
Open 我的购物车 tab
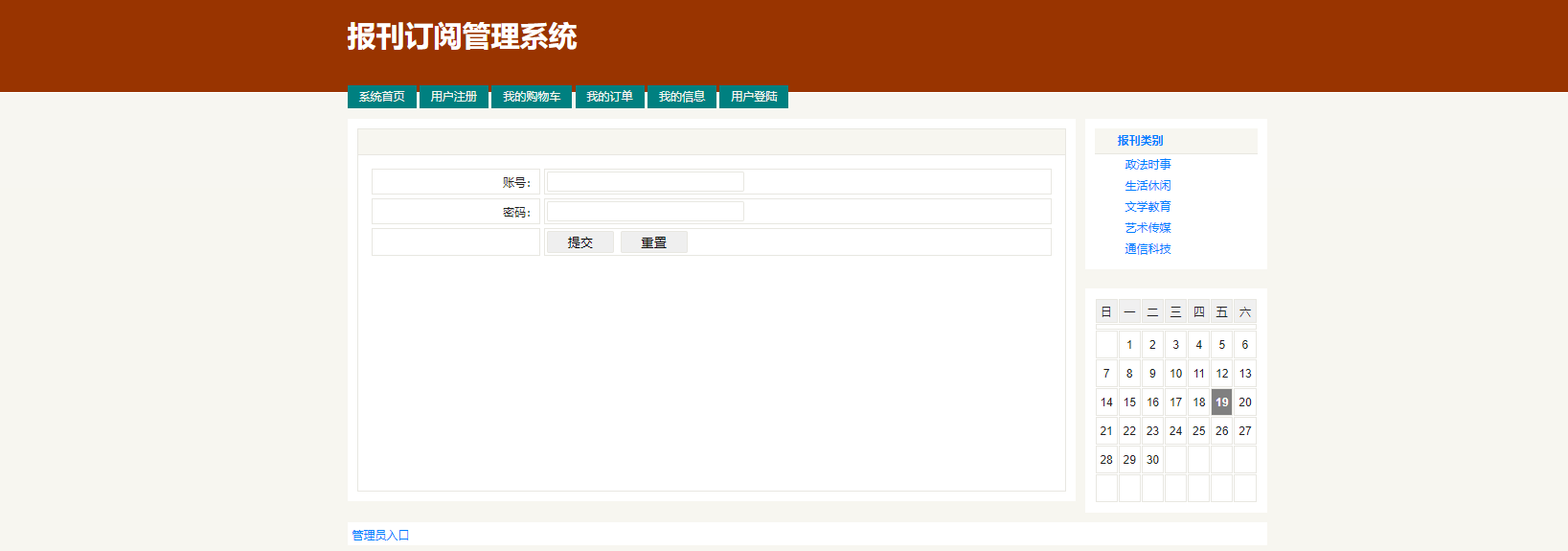click(x=532, y=97)
